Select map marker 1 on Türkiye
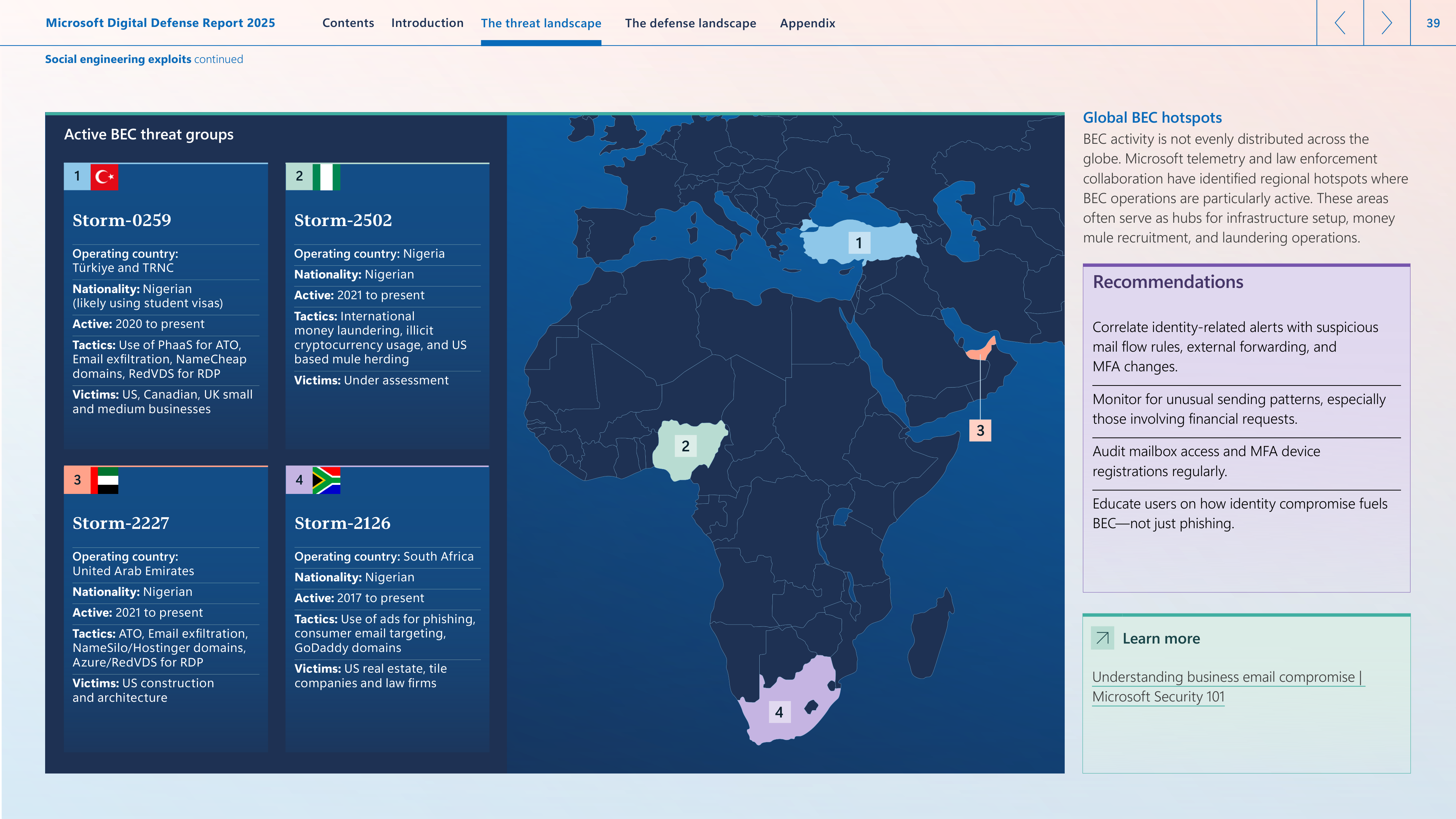The height and width of the screenshot is (819, 1456). point(859,243)
